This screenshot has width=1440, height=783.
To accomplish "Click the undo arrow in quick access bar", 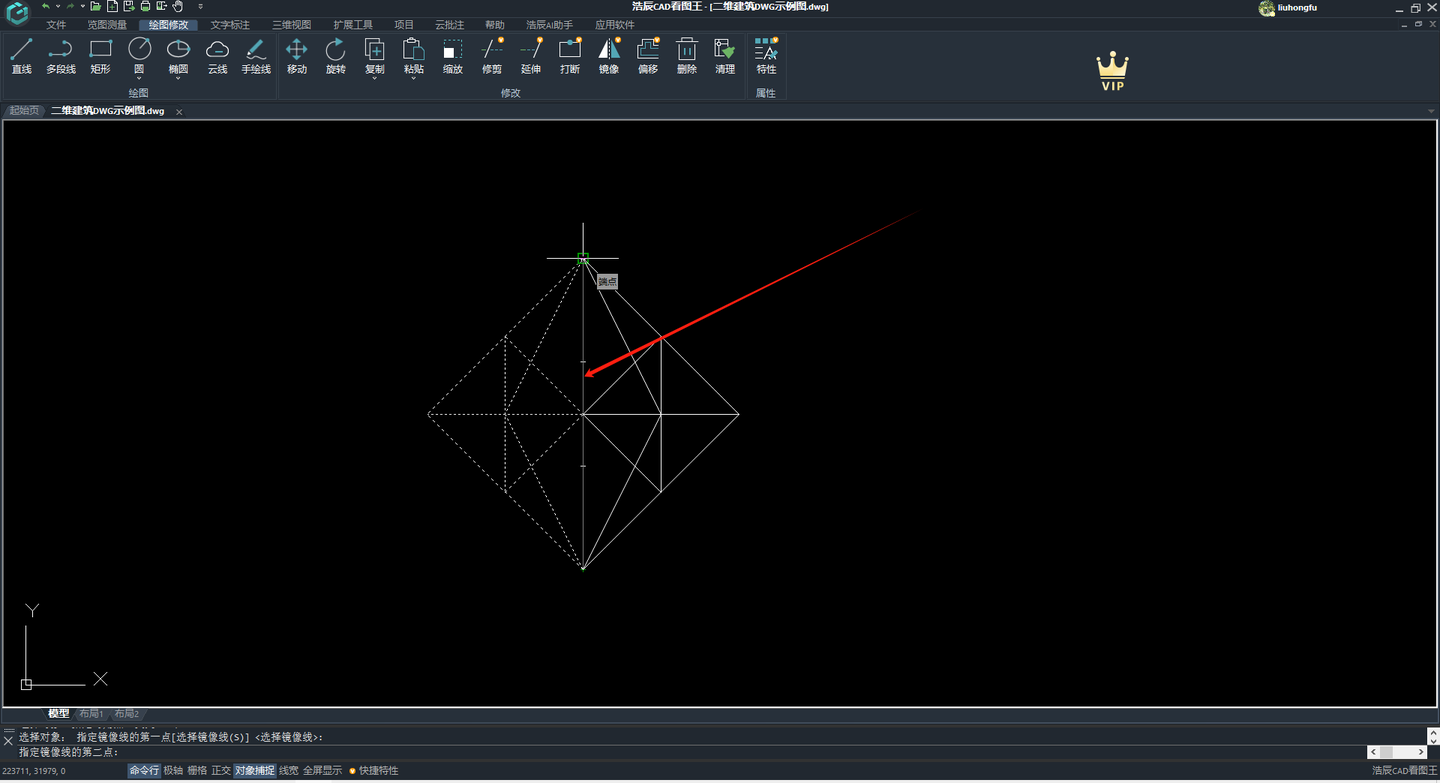I will 45,7.
